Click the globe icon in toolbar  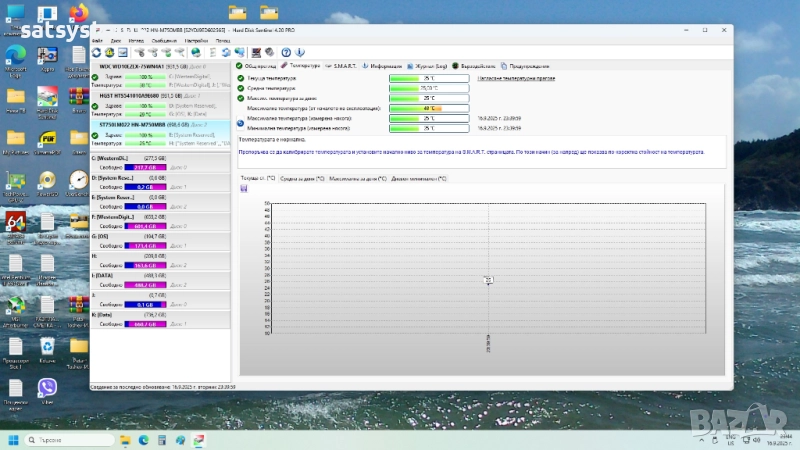pos(196,52)
